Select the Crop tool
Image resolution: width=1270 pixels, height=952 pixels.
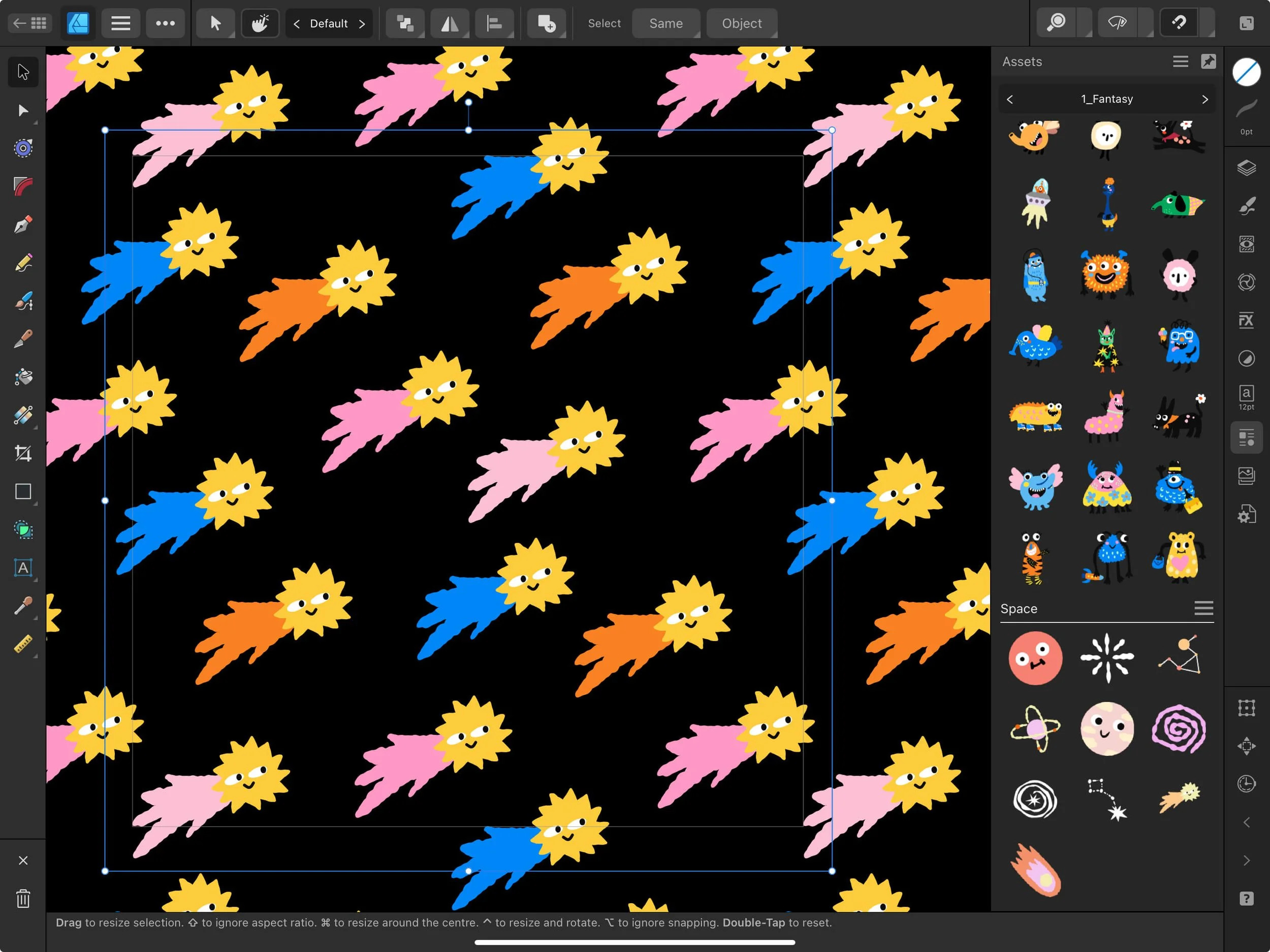coord(23,453)
